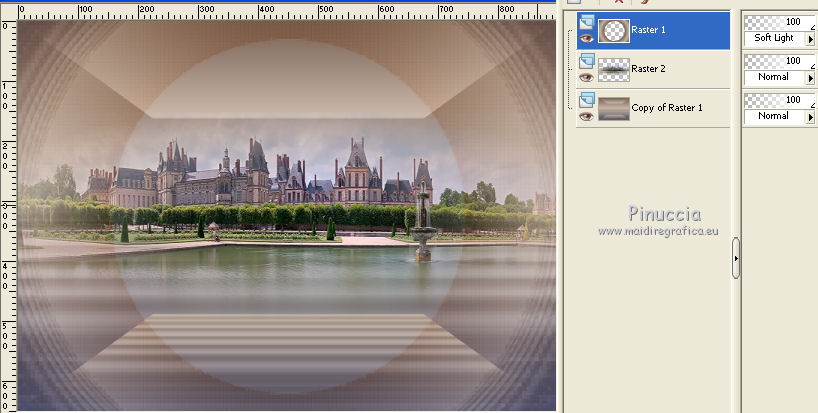
Task: Click the layer name "Raster 2"
Action: (x=648, y=68)
